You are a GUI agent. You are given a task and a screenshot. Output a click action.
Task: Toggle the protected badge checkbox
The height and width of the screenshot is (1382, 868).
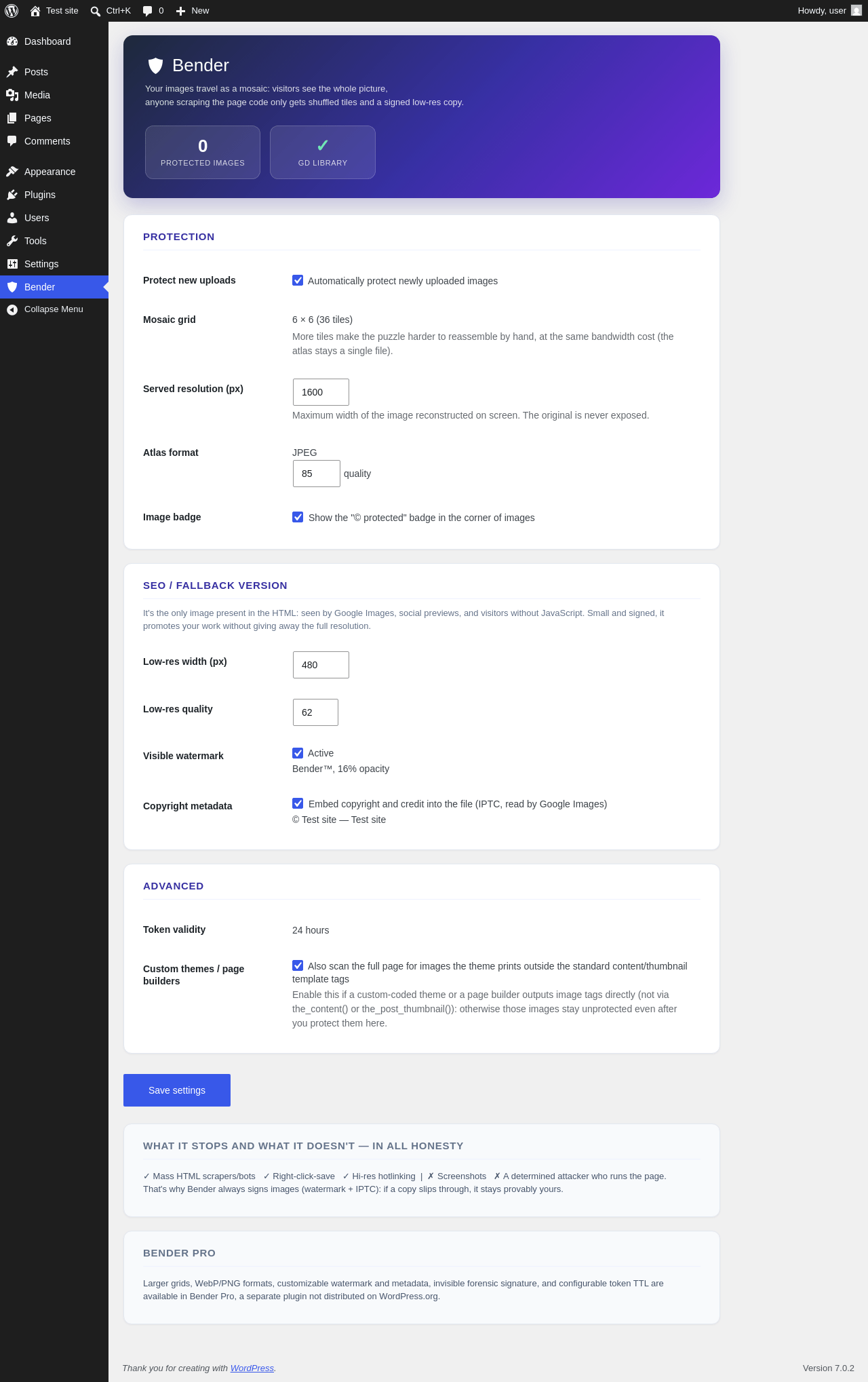click(x=298, y=517)
